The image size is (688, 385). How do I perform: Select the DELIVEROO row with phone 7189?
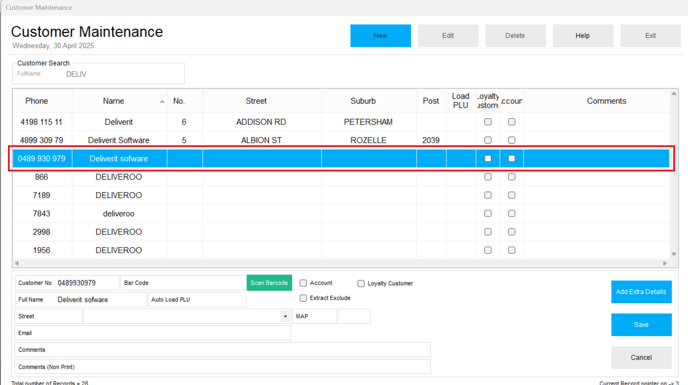coord(341,195)
